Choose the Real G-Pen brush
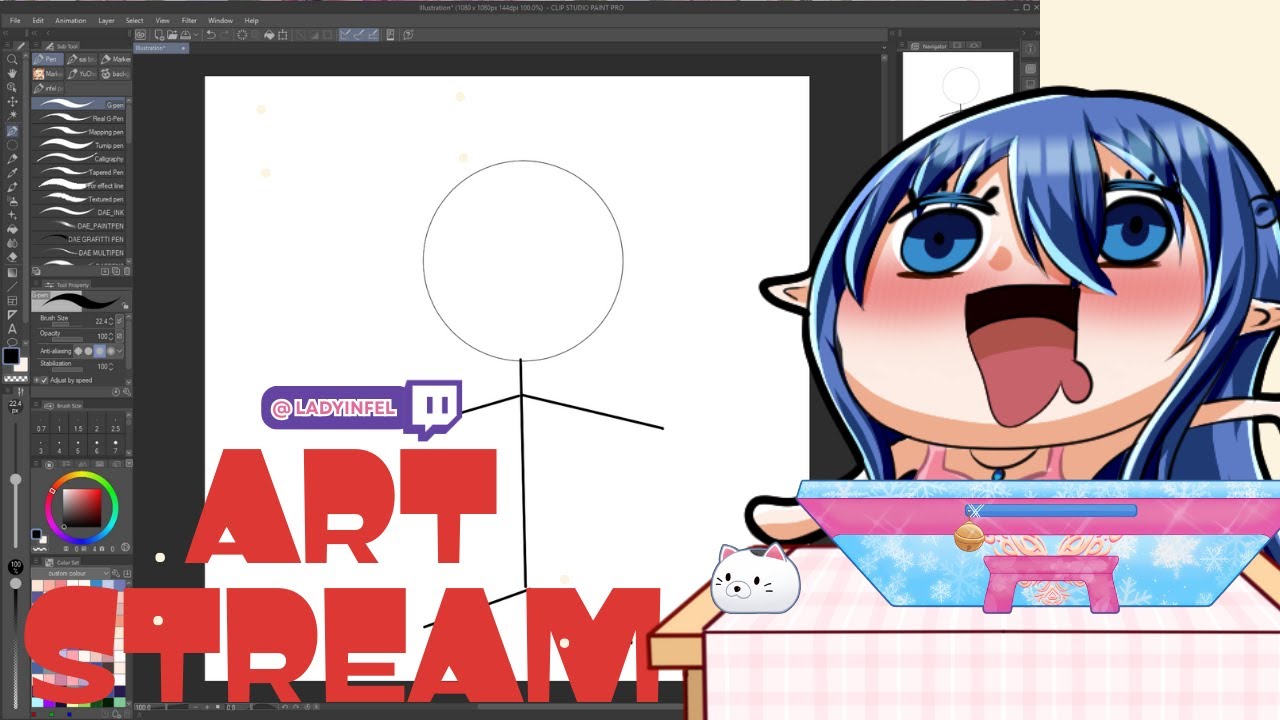Image resolution: width=1280 pixels, height=720 pixels. coord(79,118)
